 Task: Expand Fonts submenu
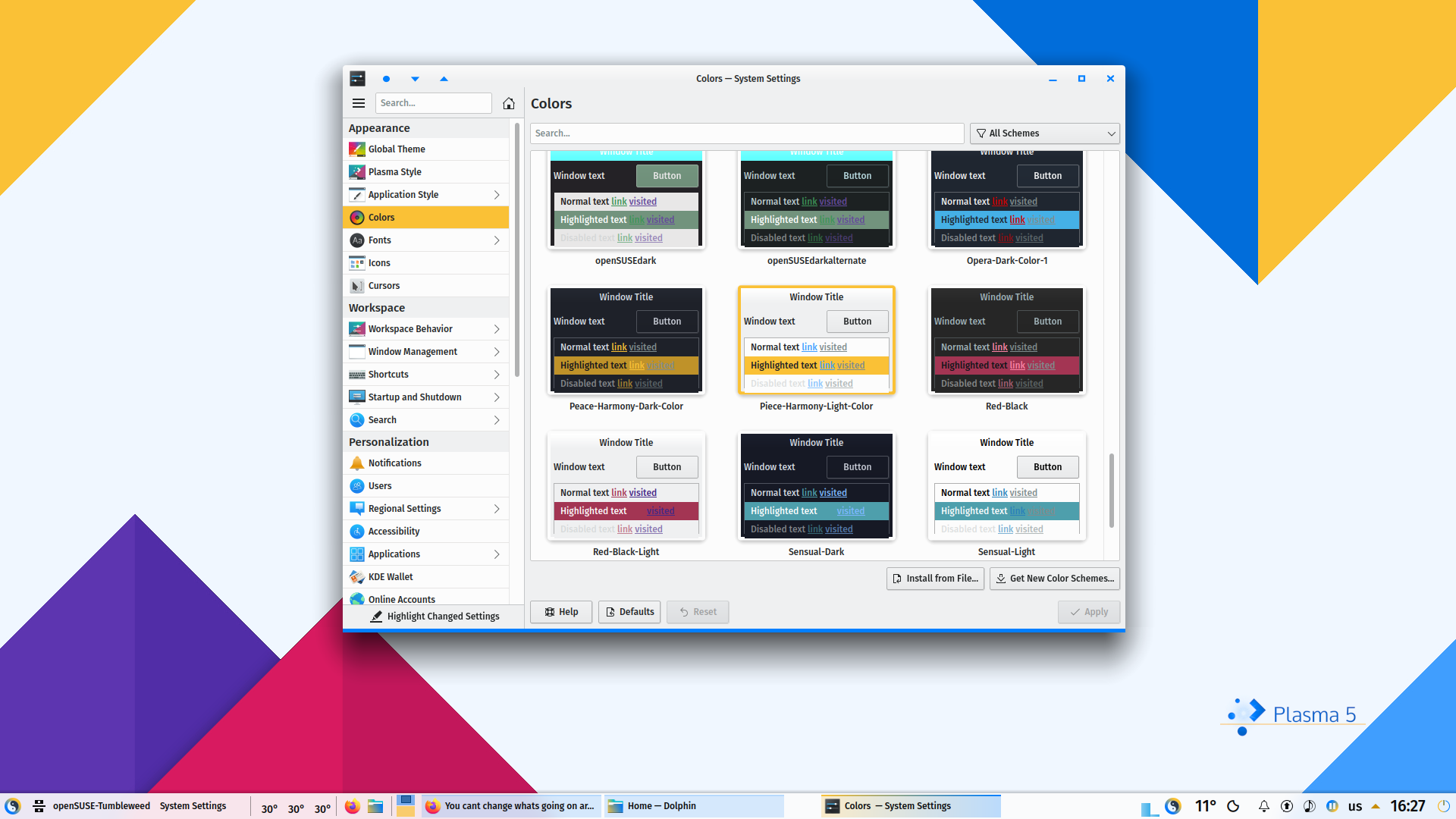point(497,240)
